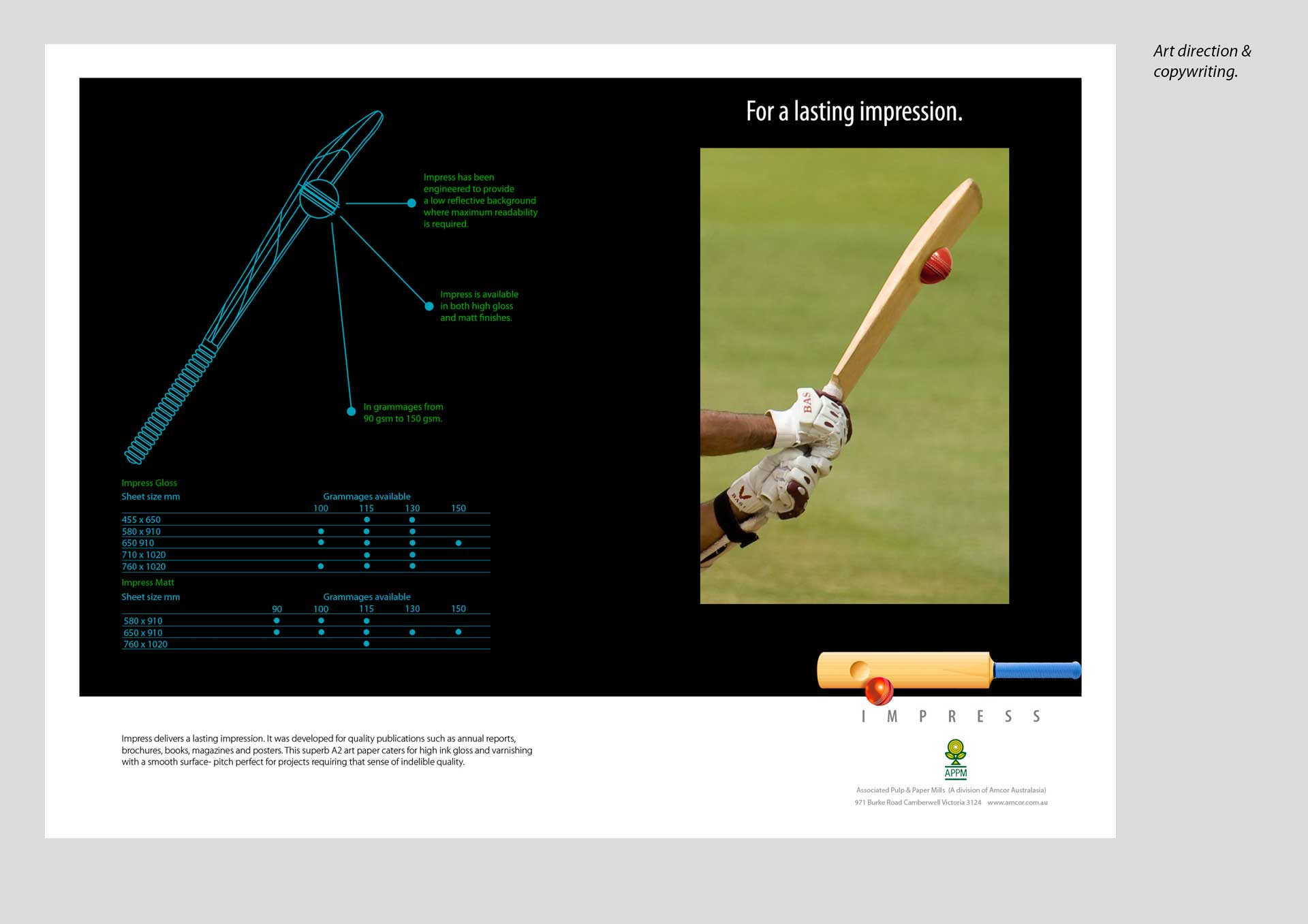Click 'In grammages from 90 gsm' text

[403, 413]
